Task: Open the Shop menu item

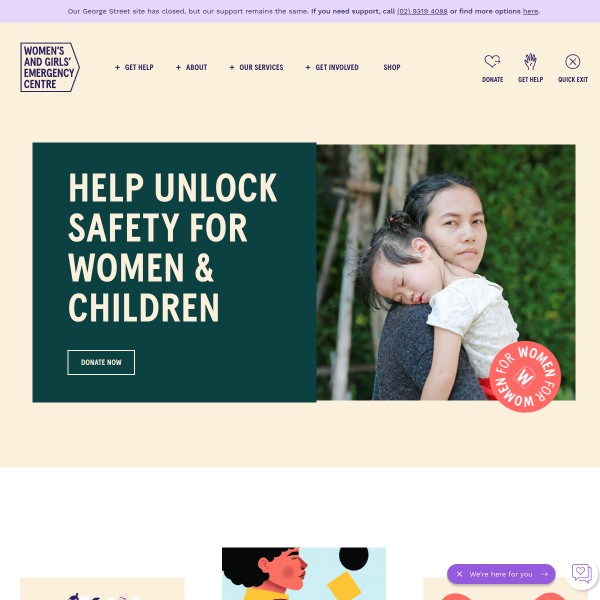Action: pos(392,67)
